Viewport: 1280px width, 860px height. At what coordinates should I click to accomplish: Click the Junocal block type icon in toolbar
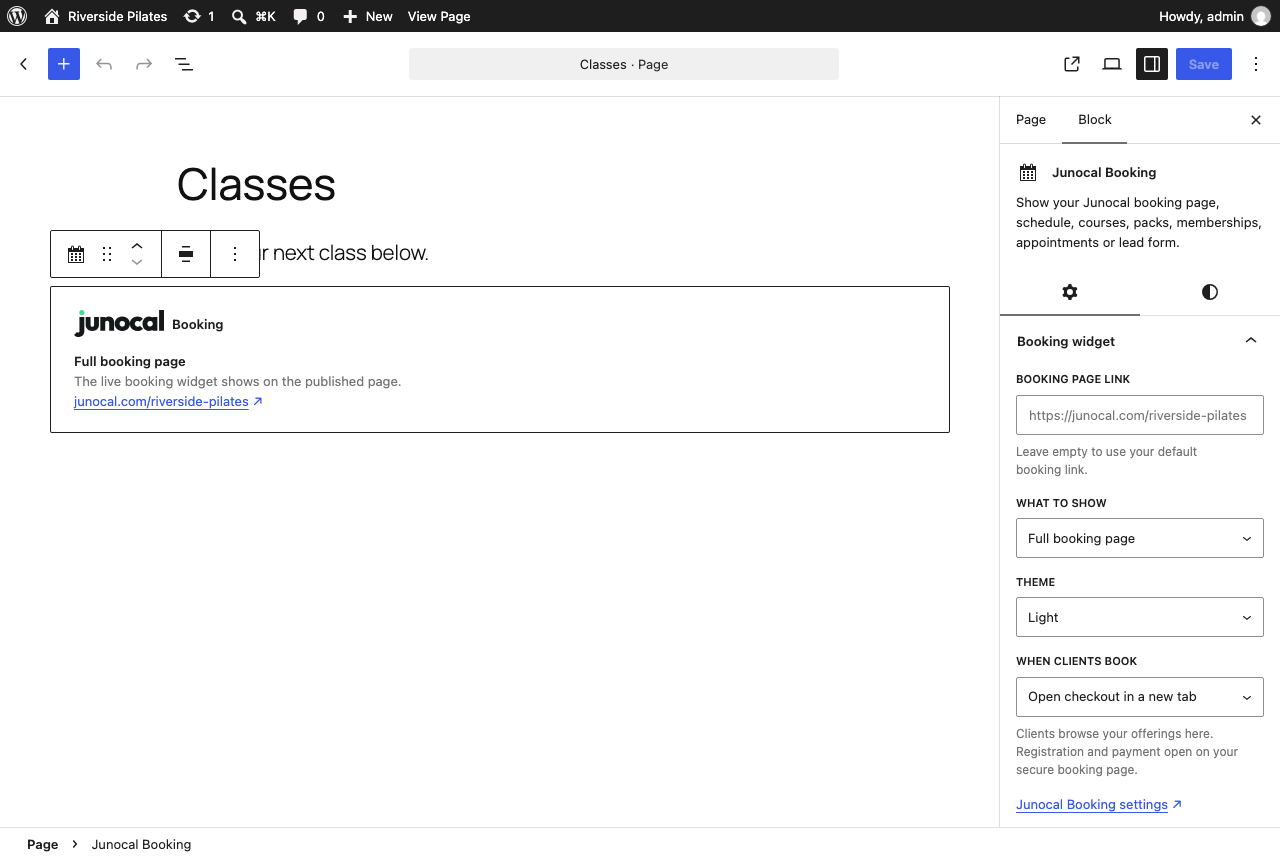tap(76, 254)
